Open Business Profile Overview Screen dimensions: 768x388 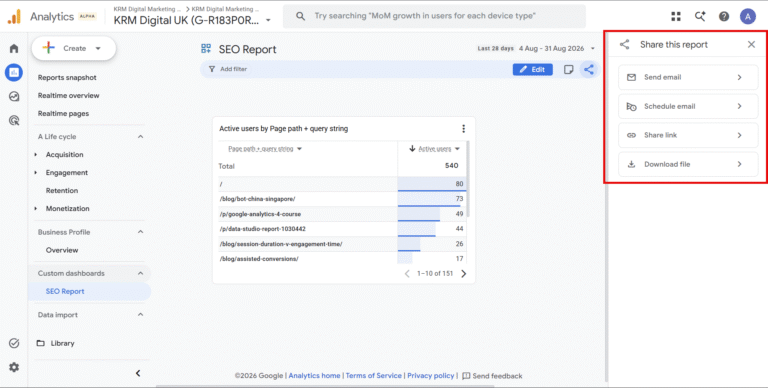coord(62,250)
